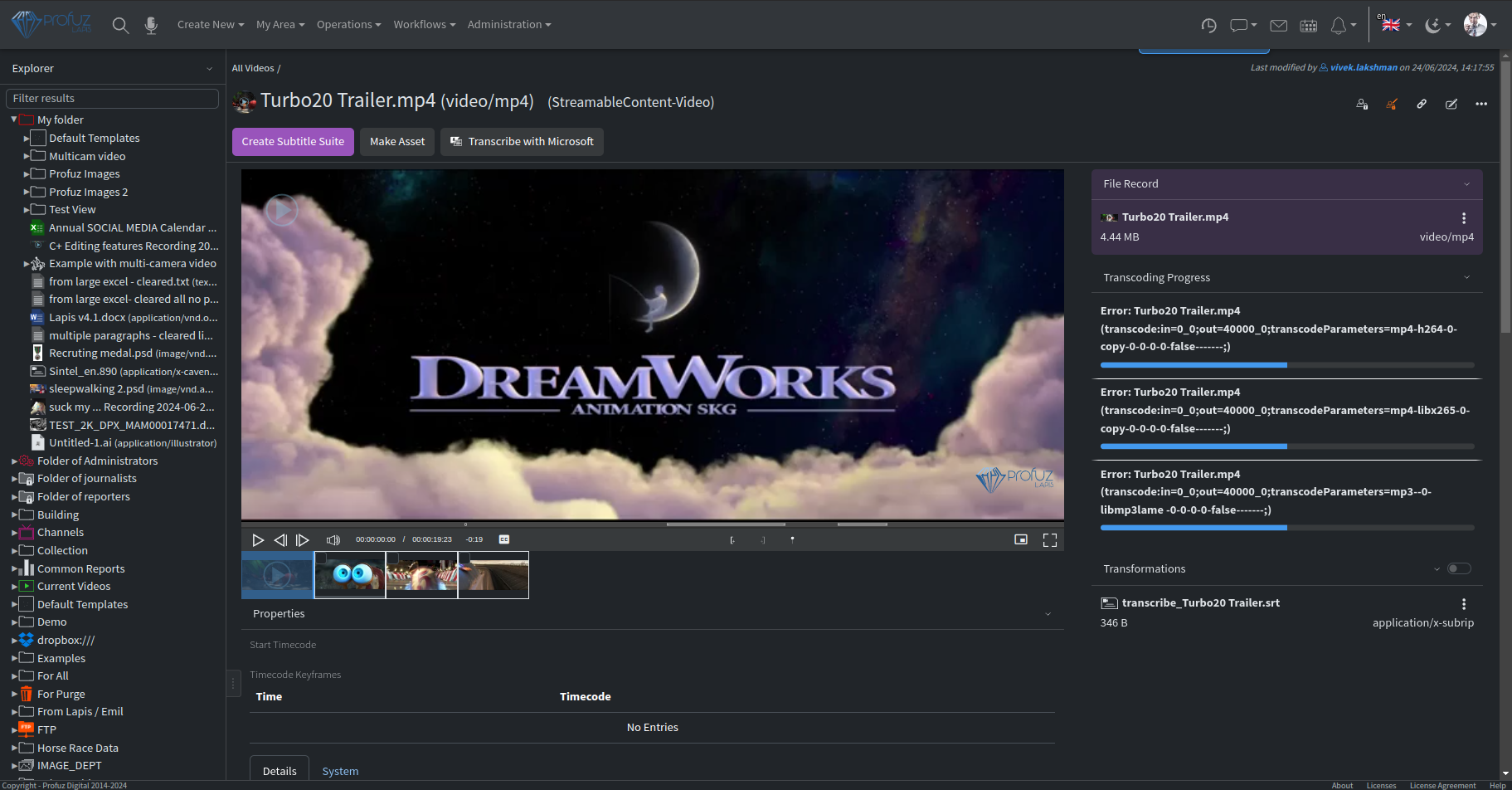Click the mp4-h264 transcode progress bar
Viewport: 1512px width, 790px height.
1287,365
